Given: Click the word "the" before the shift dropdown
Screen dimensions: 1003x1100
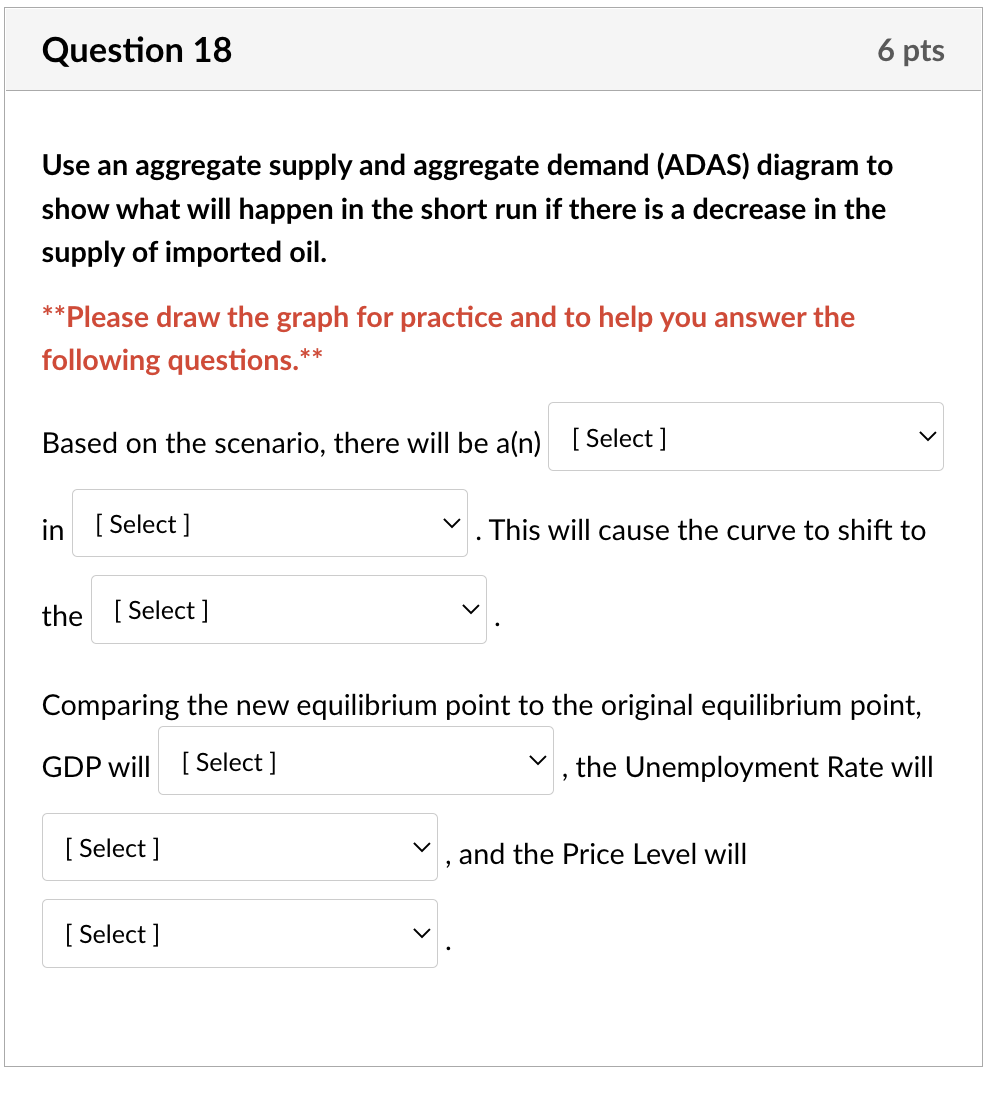Looking at the screenshot, I should 61,616.
